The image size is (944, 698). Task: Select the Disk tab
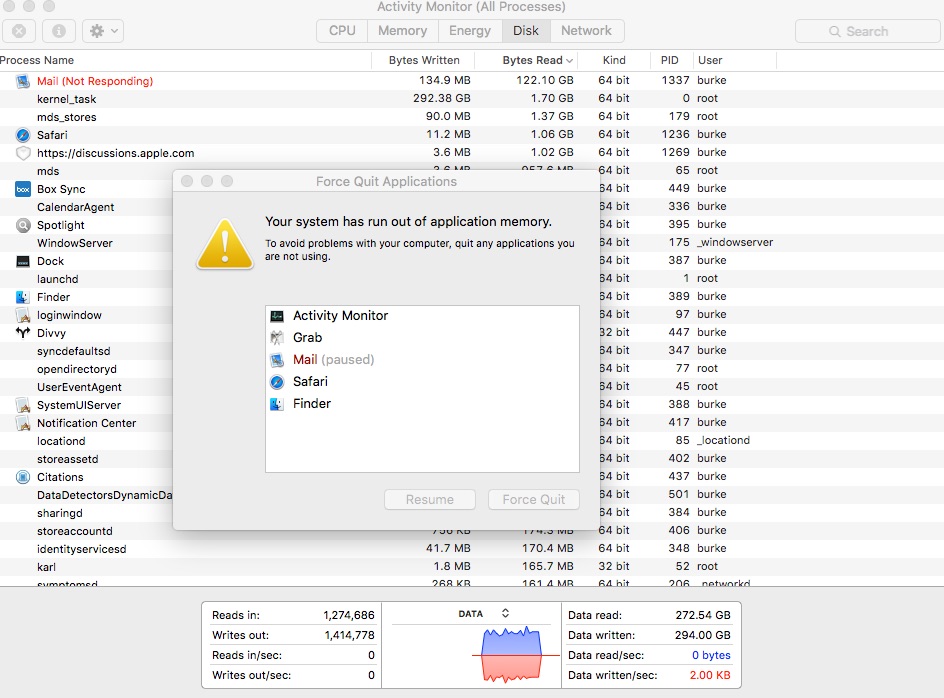click(x=526, y=31)
